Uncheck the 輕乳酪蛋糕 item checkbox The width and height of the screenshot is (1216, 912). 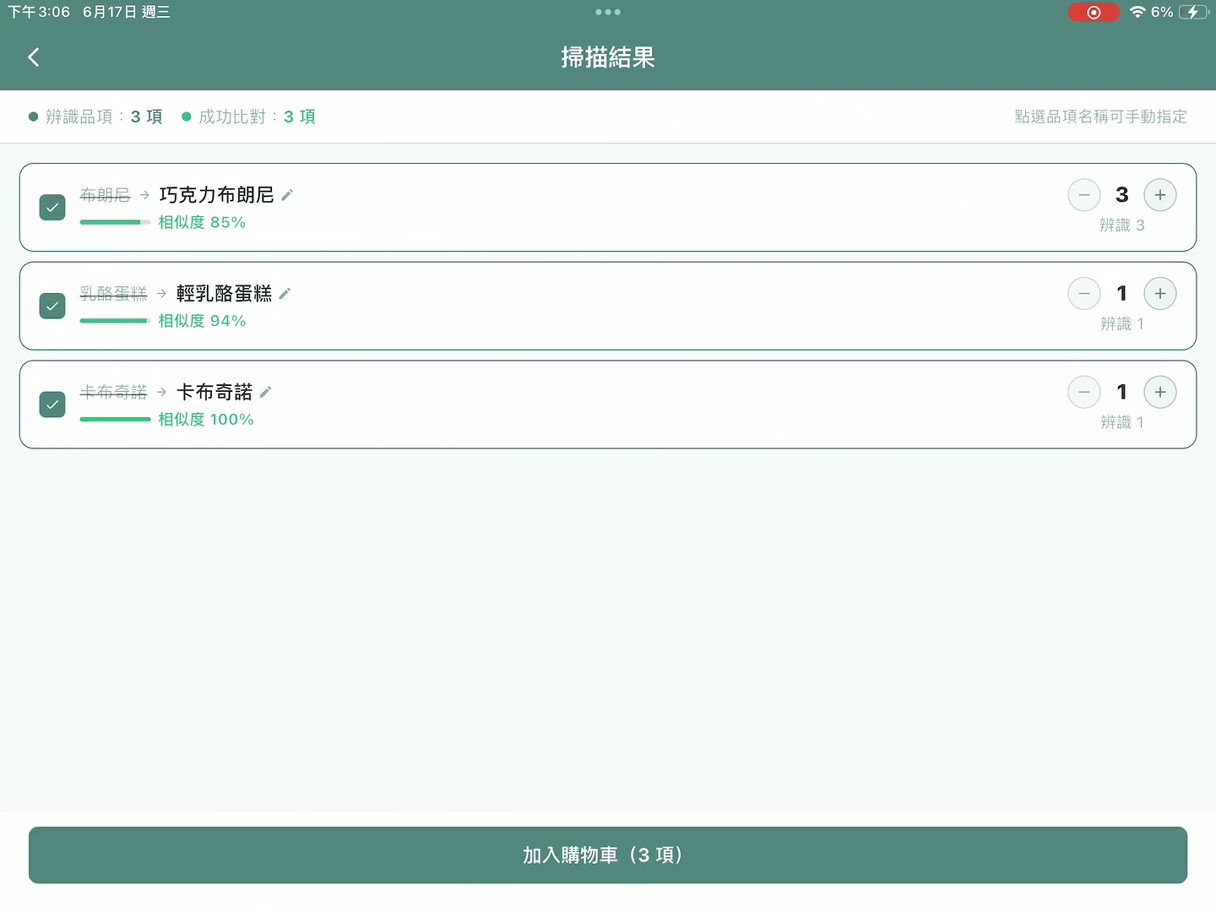52,305
